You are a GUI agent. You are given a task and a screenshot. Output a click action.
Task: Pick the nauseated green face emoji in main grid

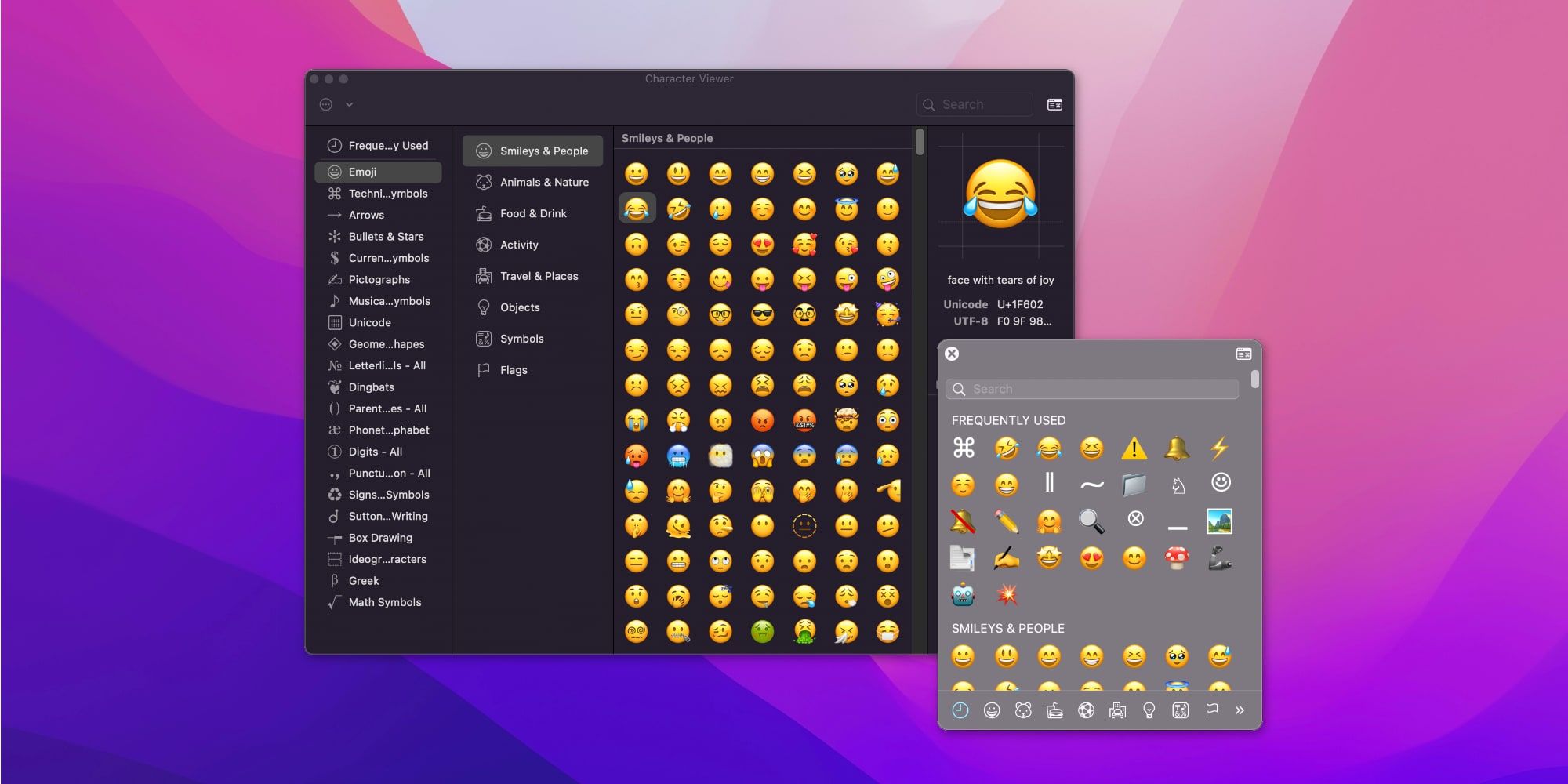point(762,631)
